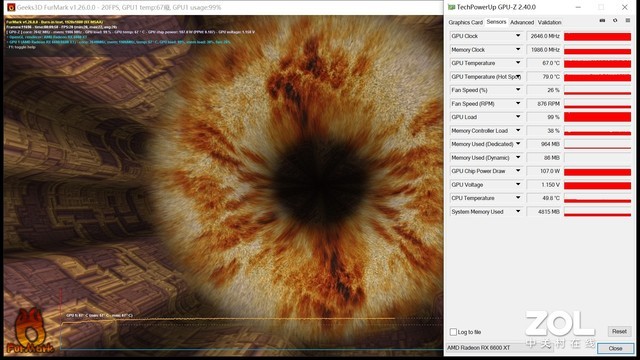640x360 pixels.
Task: Click the GPU Voltage graph bar
Action: [x=598, y=185]
